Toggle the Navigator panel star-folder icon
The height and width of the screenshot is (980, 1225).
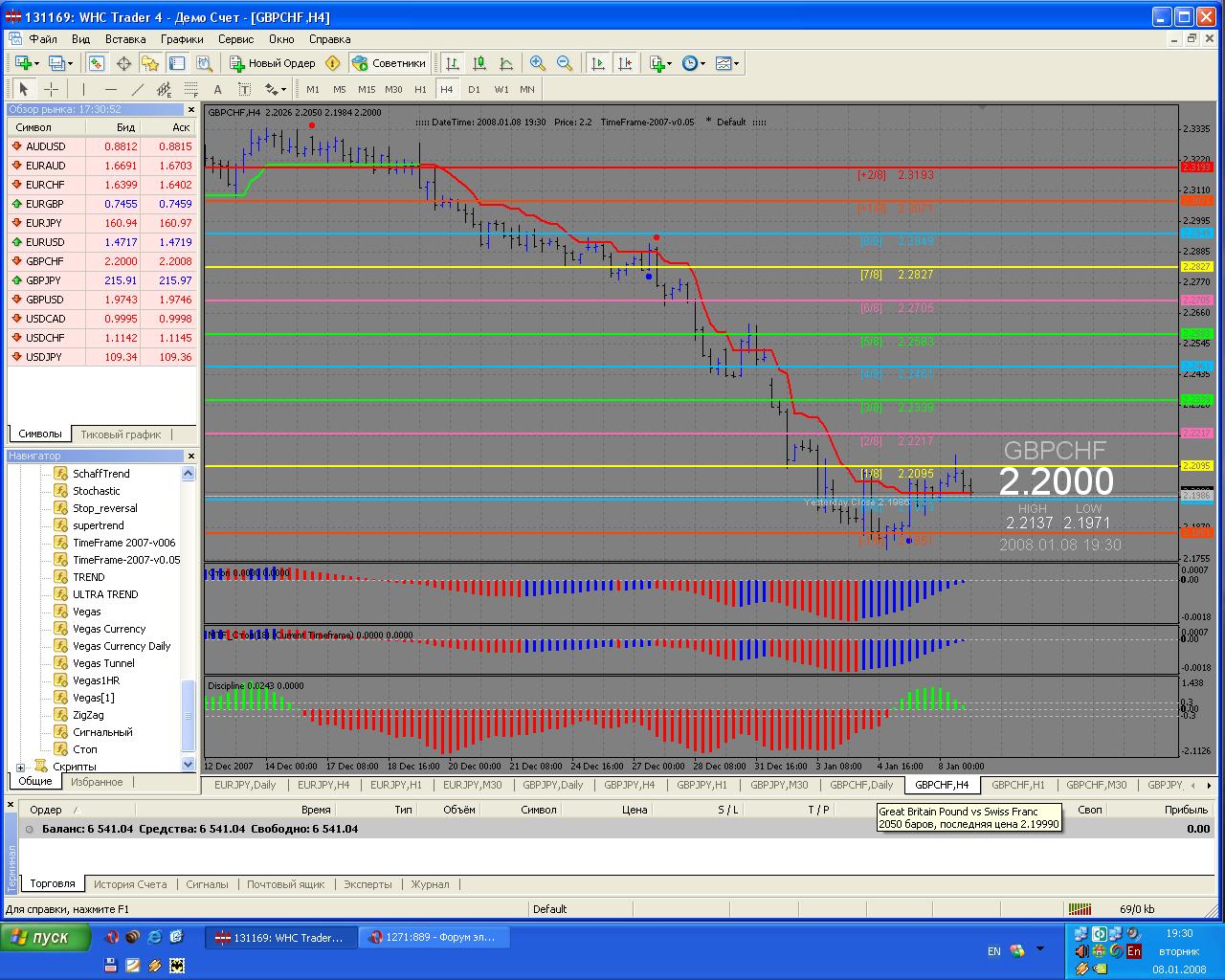(x=150, y=63)
